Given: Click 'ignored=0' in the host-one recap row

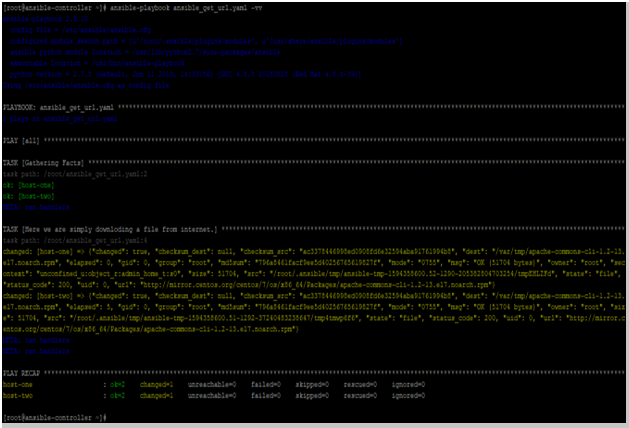Looking at the screenshot, I should (x=408, y=385).
